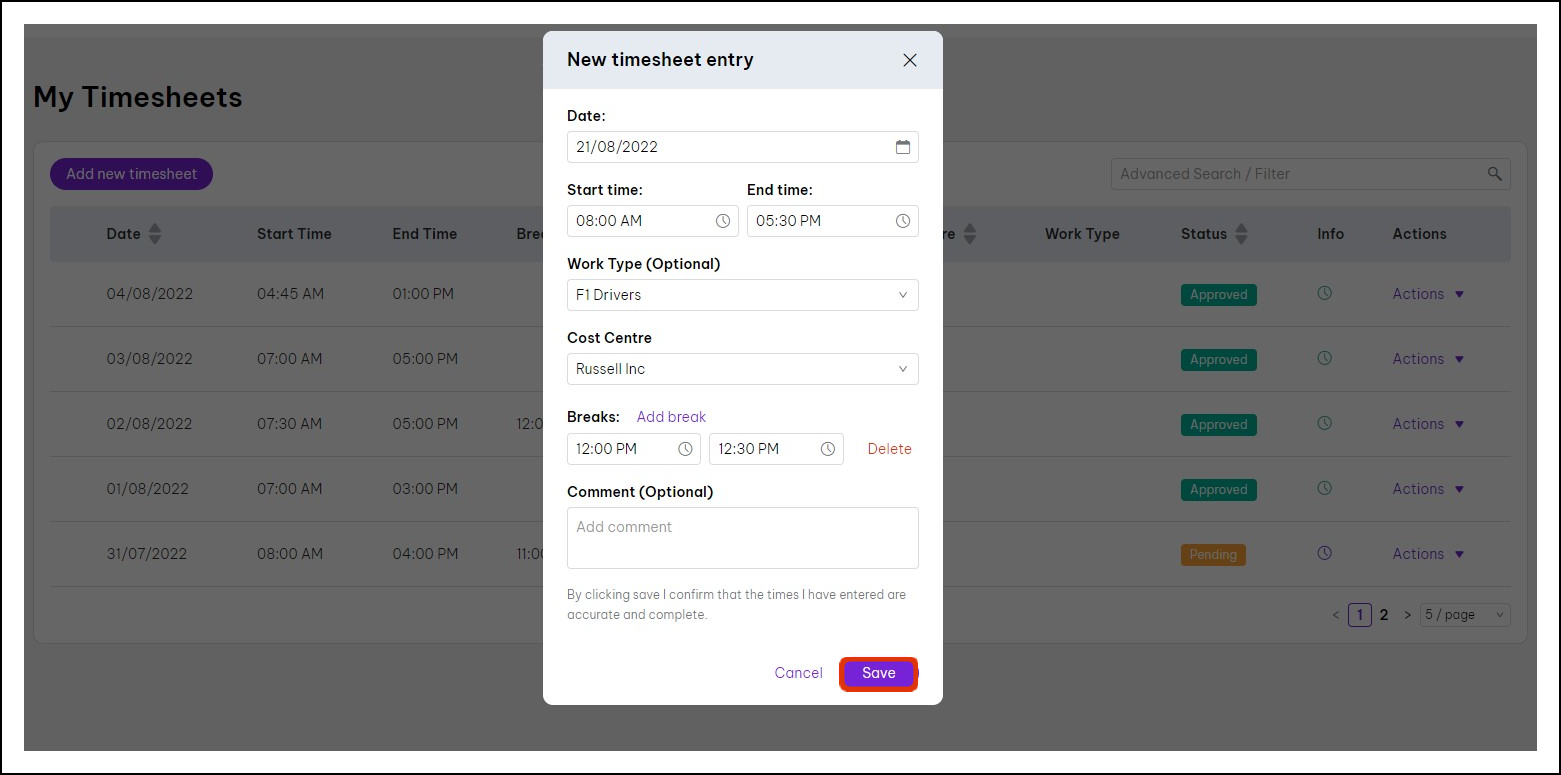Click the next page arrow
Viewport: 1561px width, 775px height.
click(x=1407, y=615)
